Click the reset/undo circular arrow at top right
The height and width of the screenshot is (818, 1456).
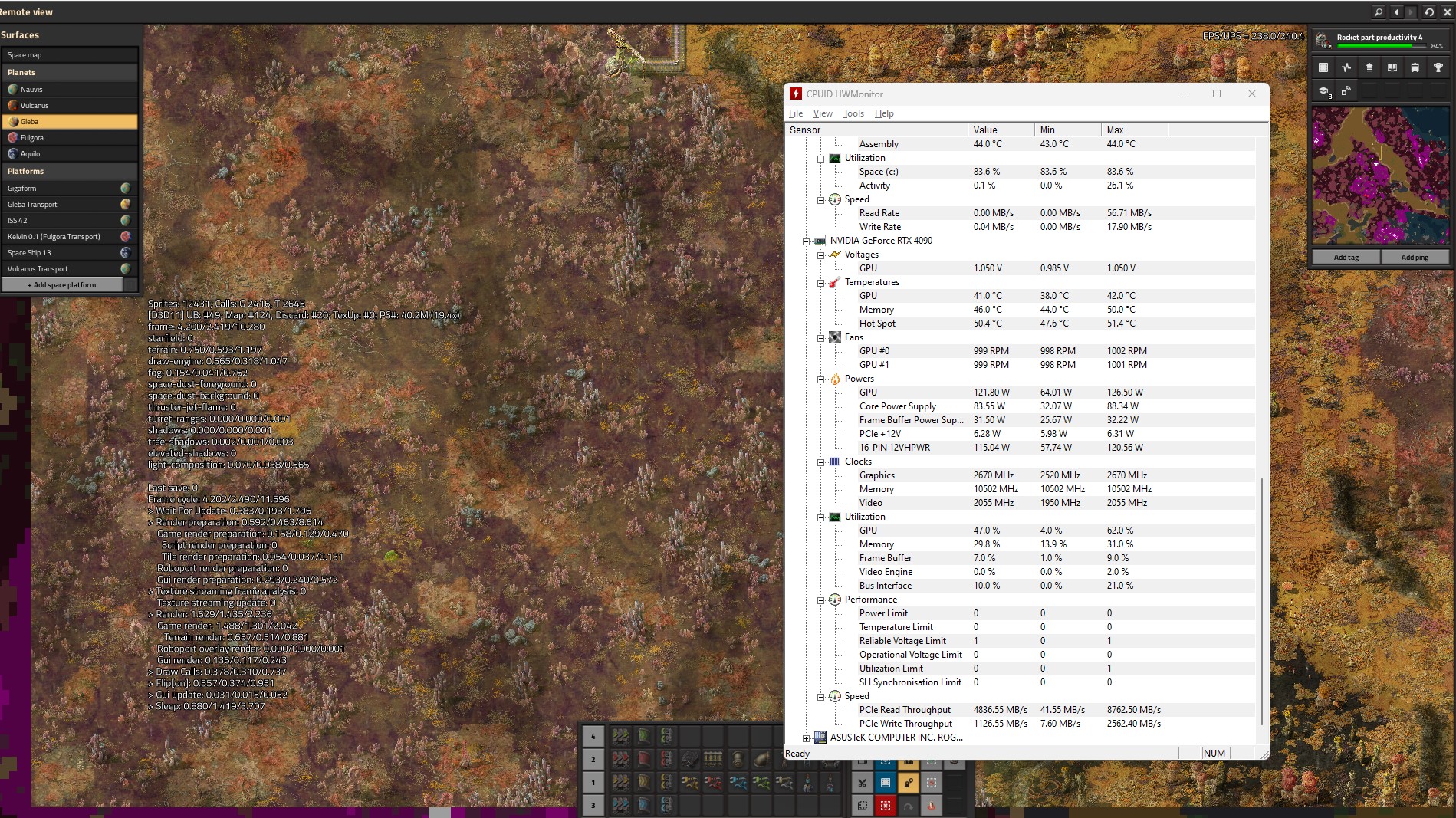(x=1429, y=12)
